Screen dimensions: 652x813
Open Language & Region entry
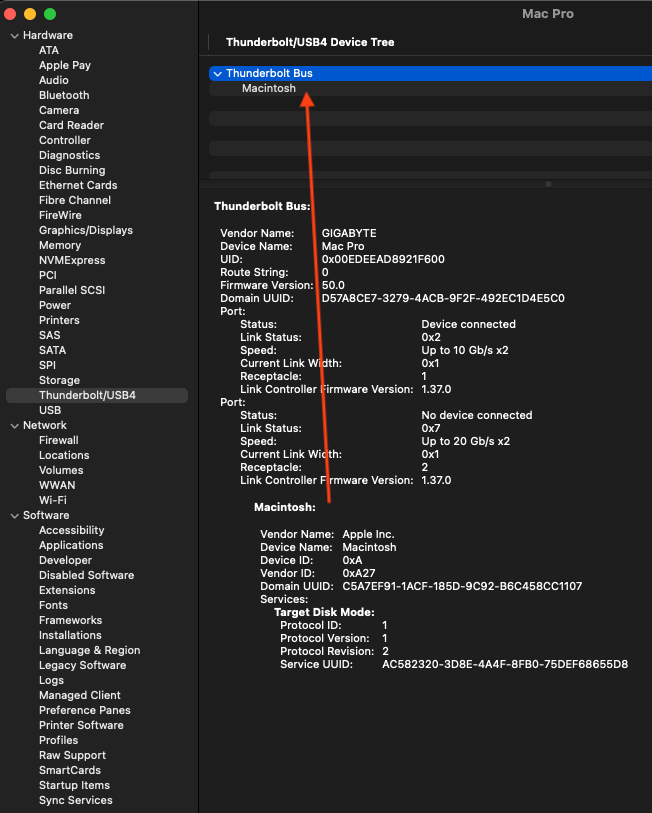point(89,651)
